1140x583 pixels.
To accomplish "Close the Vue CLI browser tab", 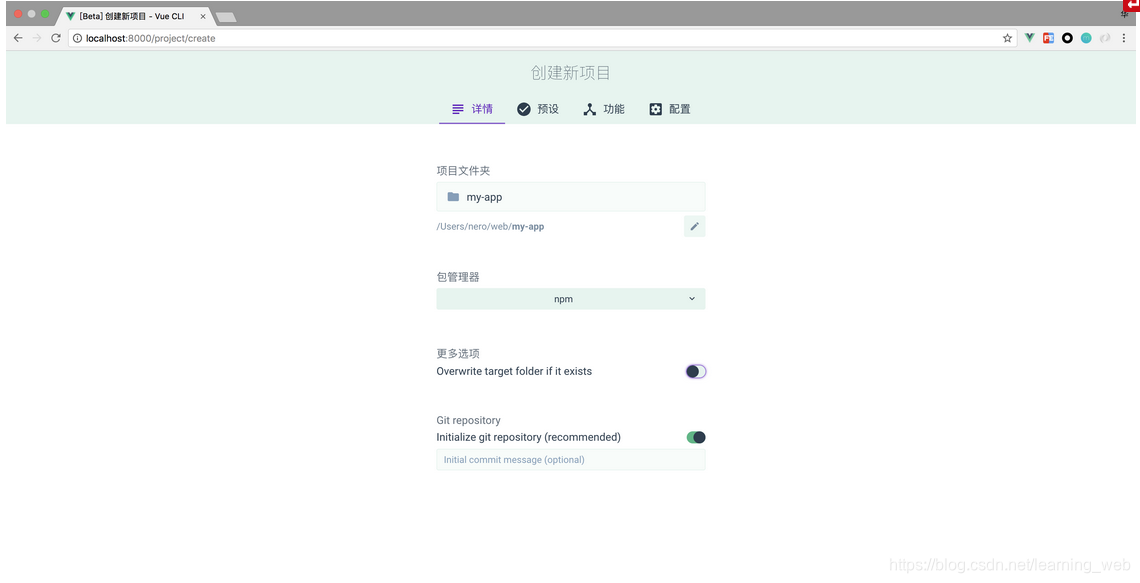I will [203, 16].
